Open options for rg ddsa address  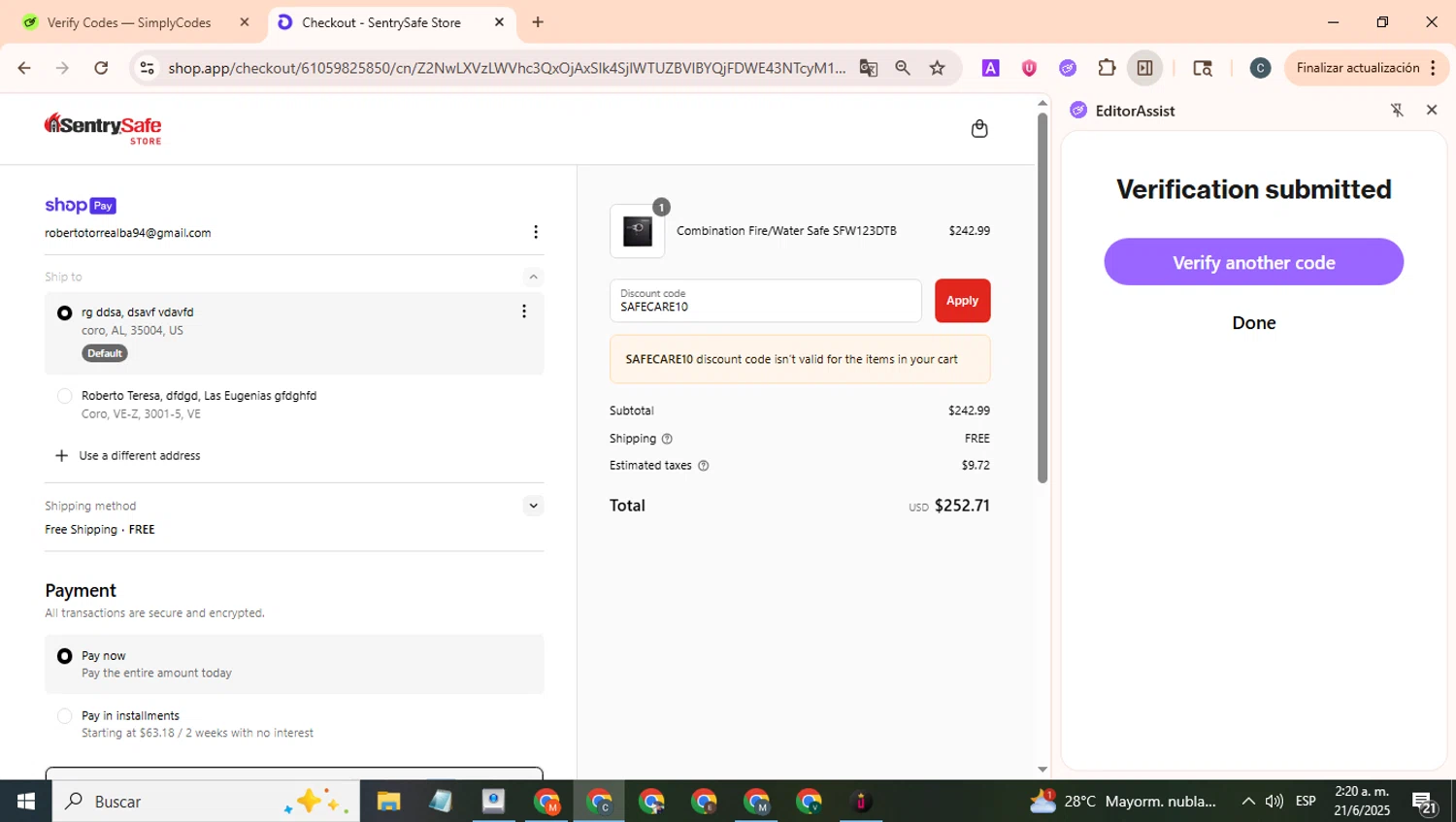(524, 312)
